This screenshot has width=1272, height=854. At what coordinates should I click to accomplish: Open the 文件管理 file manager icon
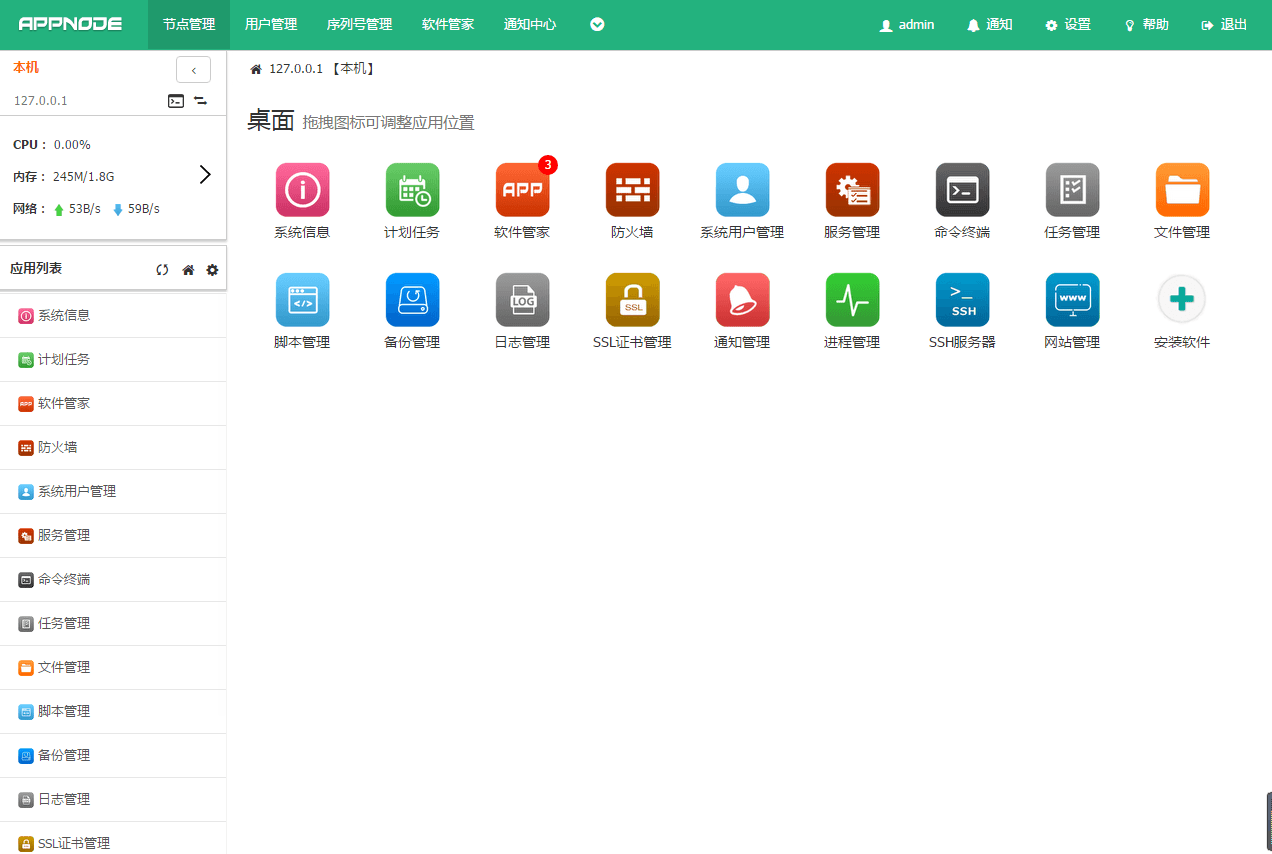click(x=1182, y=190)
